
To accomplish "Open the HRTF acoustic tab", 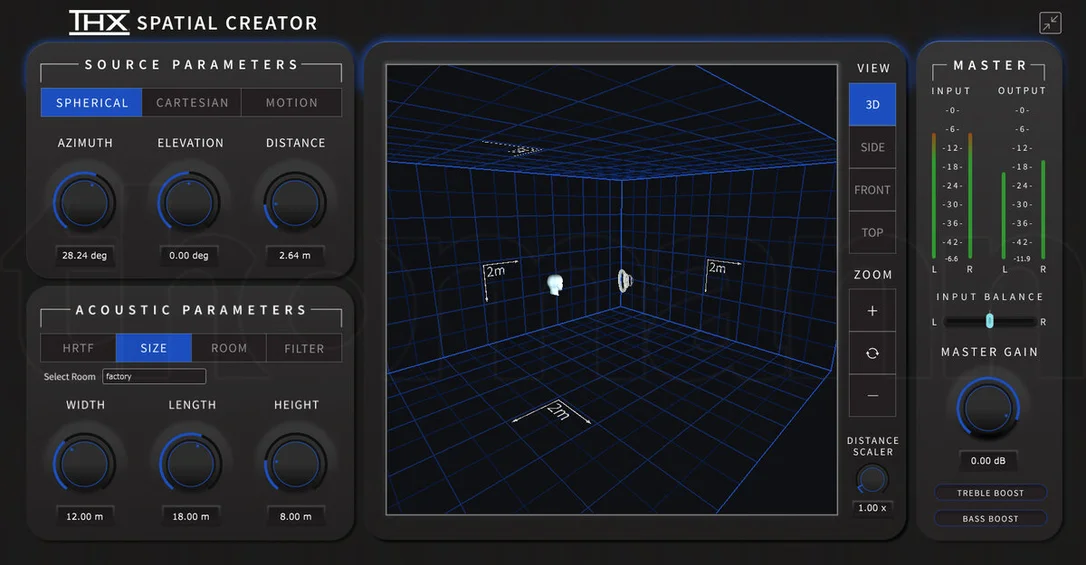I will [78, 348].
